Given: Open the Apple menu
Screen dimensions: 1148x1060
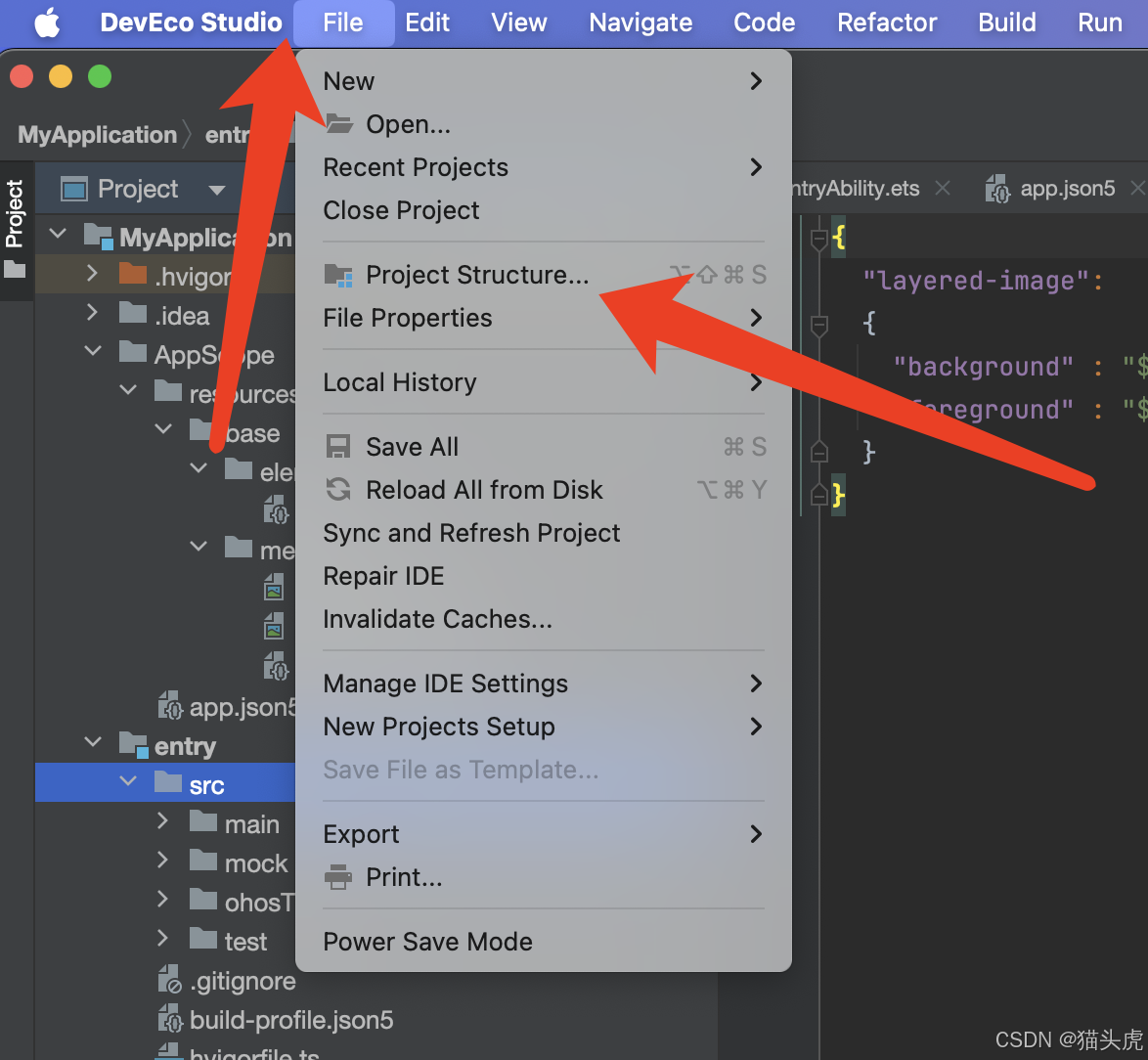Looking at the screenshot, I should (47, 22).
